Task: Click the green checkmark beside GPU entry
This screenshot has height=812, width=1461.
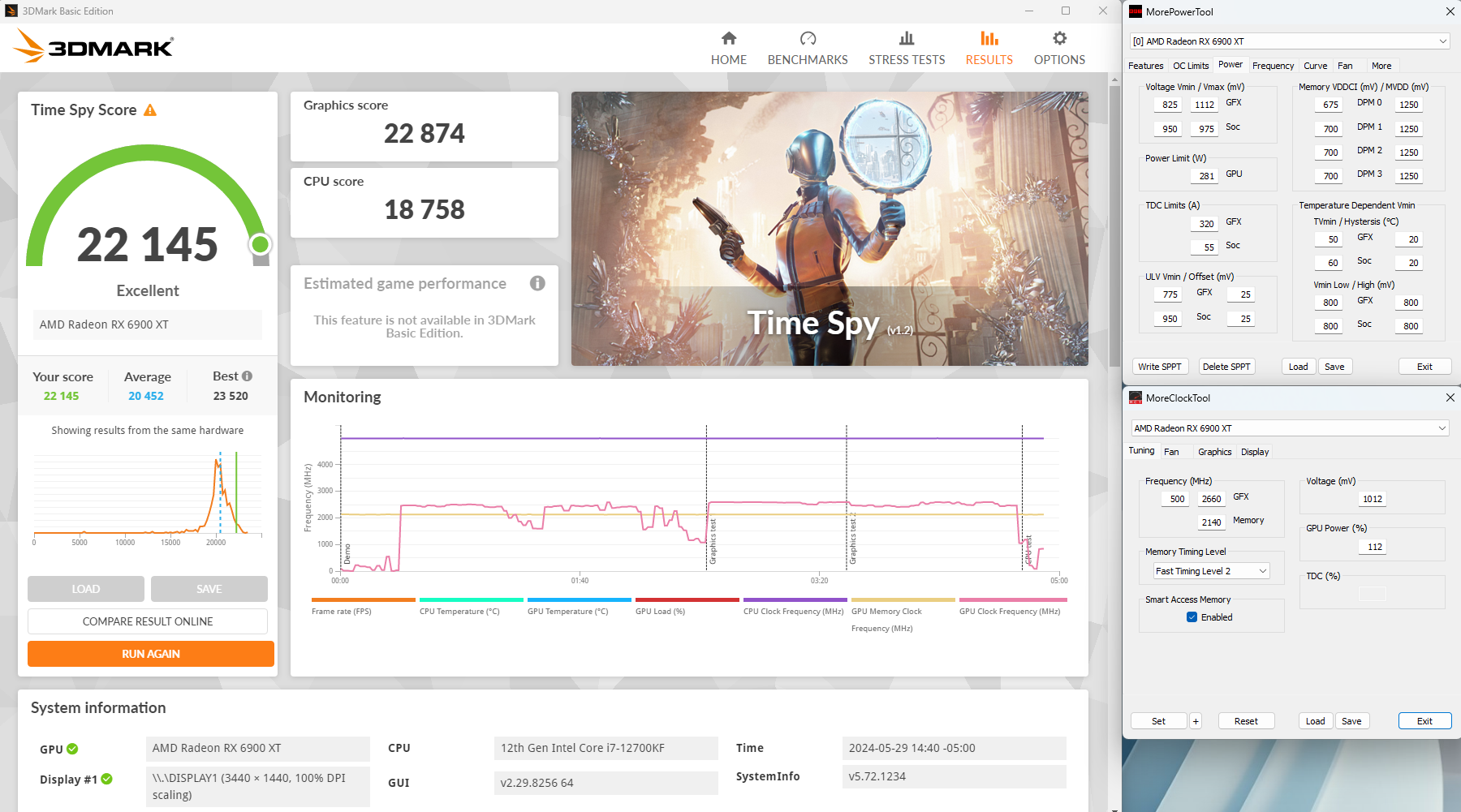Action: pyautogui.click(x=73, y=749)
